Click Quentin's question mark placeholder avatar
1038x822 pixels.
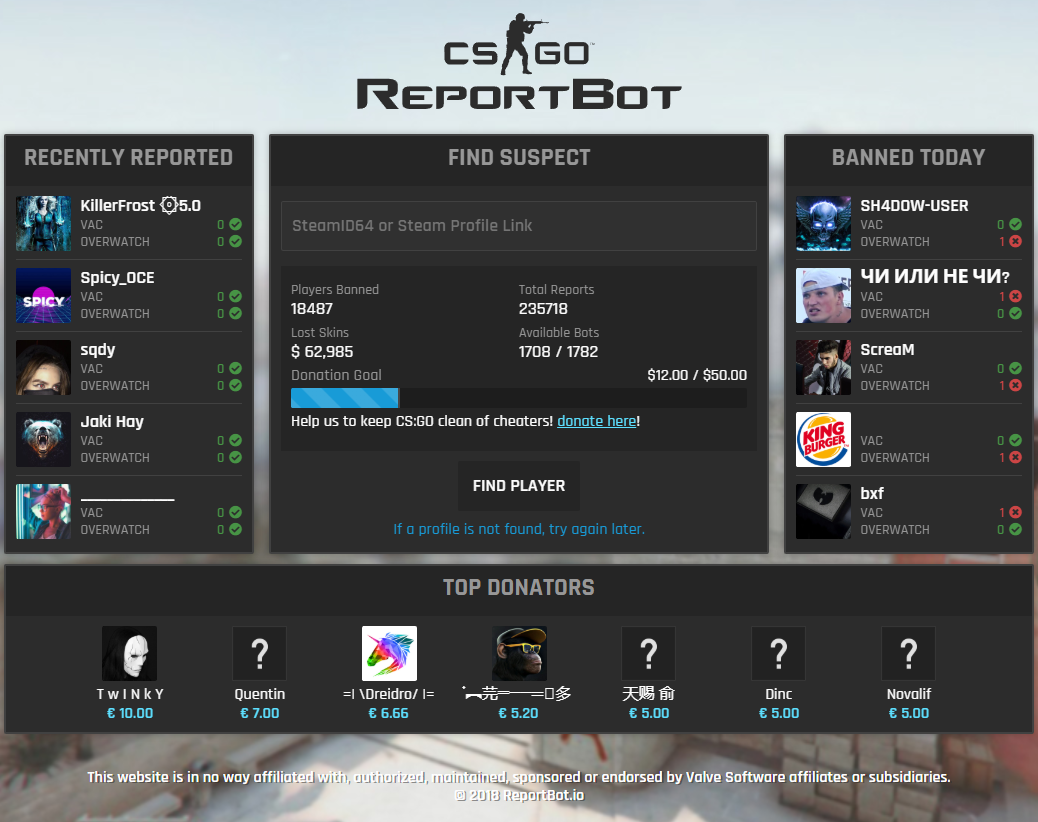point(259,654)
